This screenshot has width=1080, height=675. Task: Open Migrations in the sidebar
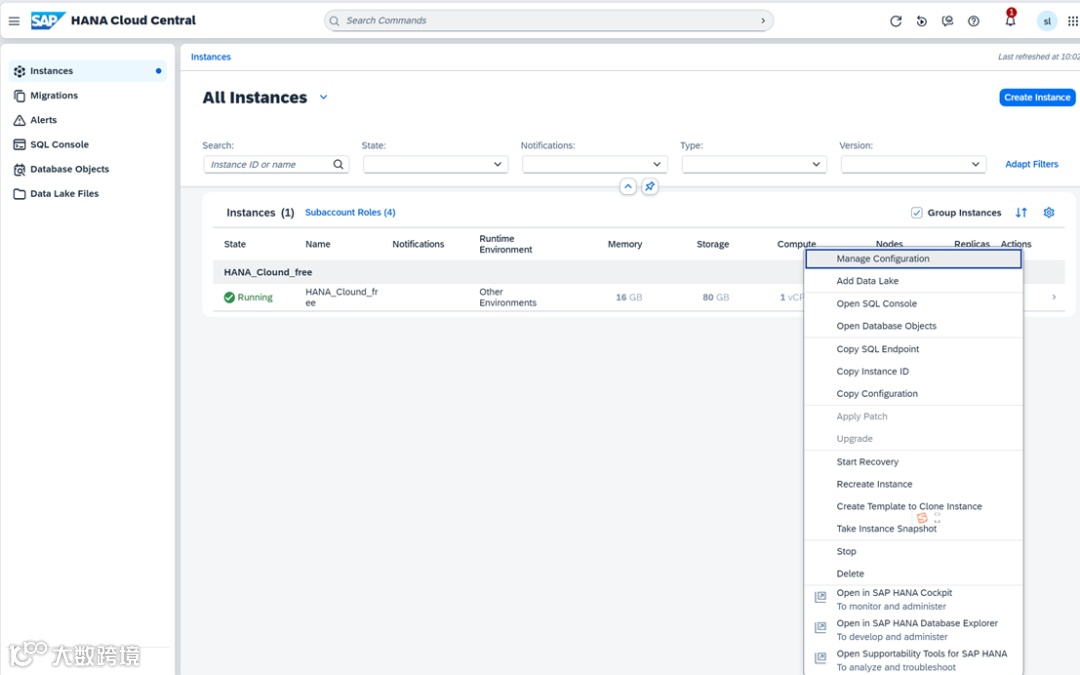tap(88, 96)
